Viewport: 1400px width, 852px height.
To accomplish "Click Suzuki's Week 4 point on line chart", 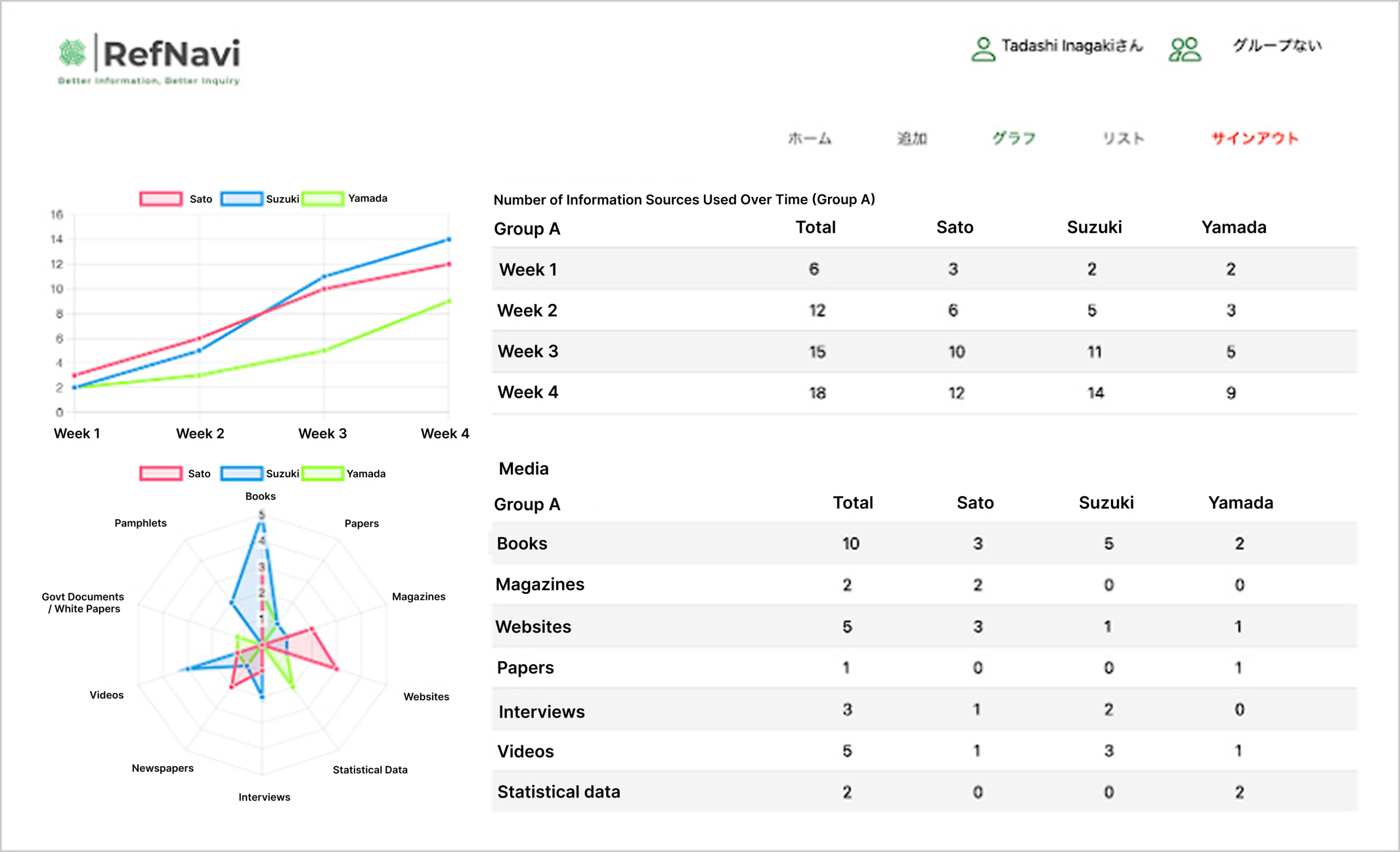I will (448, 240).
